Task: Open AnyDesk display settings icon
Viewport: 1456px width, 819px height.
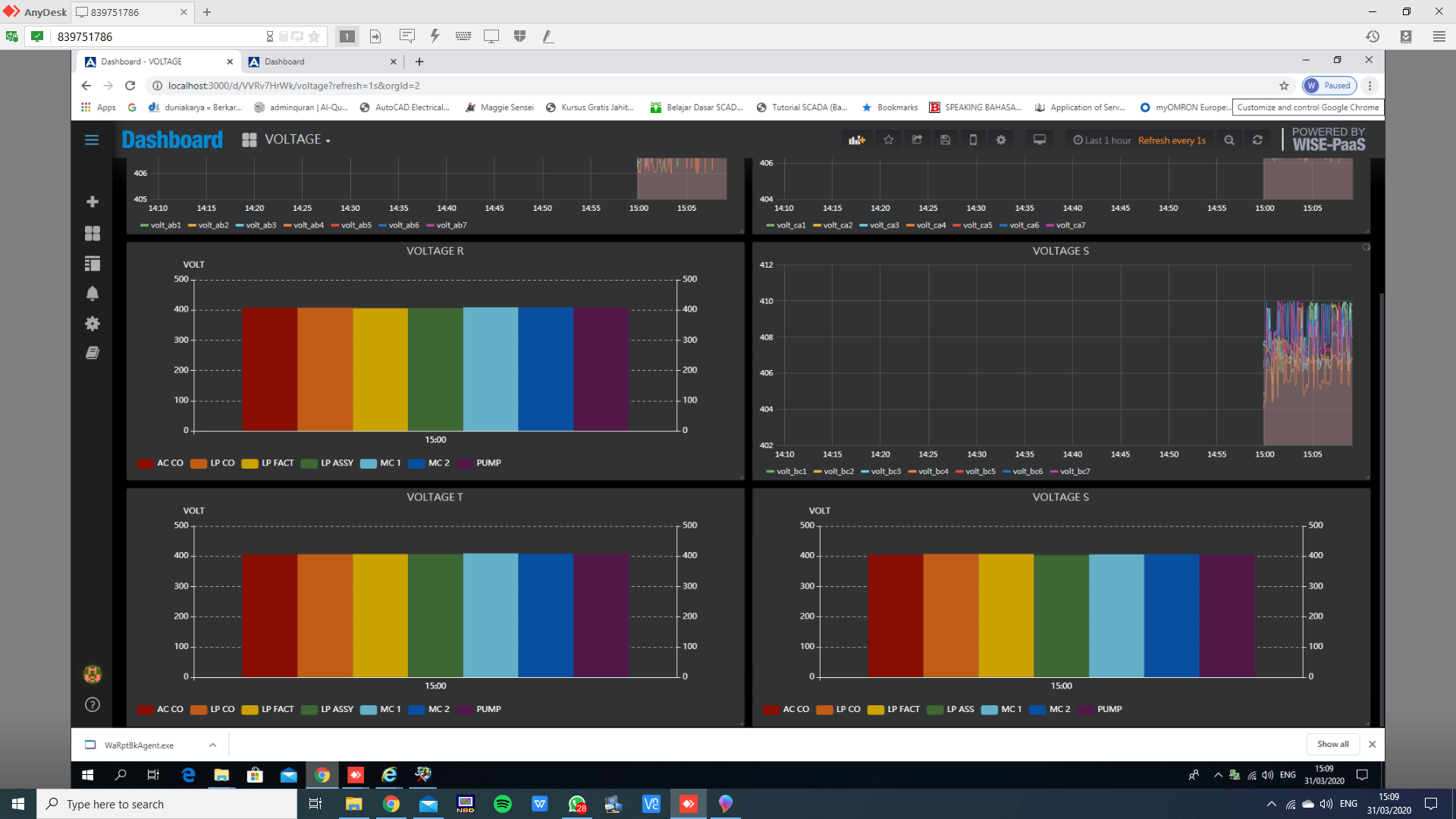Action: tap(491, 36)
